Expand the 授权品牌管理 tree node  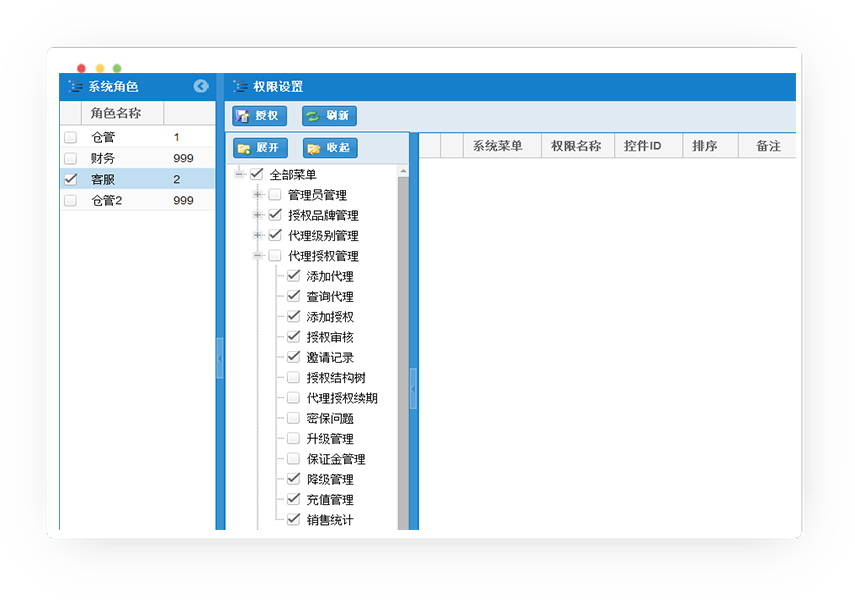coord(258,215)
